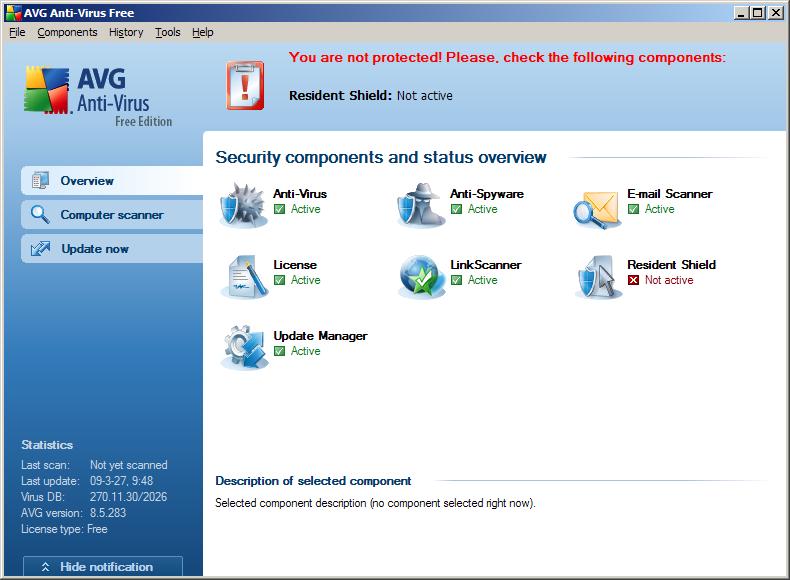Click the AVG version value '8.5.283'
Screen dimensions: 790x580
click(108, 513)
